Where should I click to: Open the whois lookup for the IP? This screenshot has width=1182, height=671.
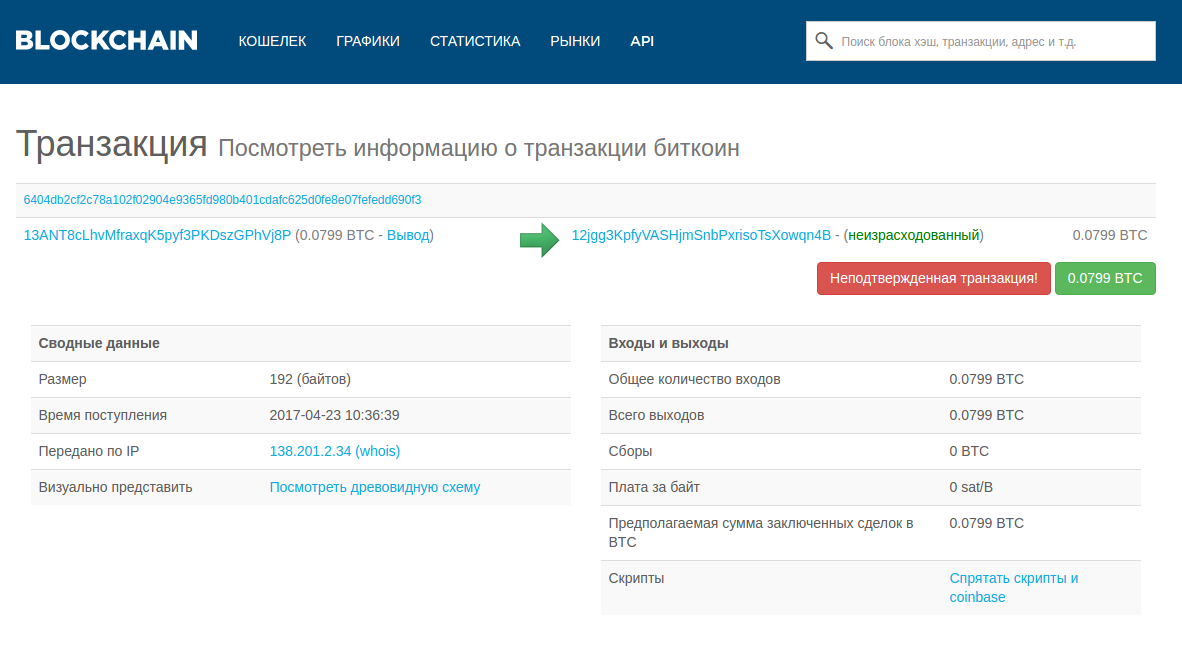pos(379,451)
